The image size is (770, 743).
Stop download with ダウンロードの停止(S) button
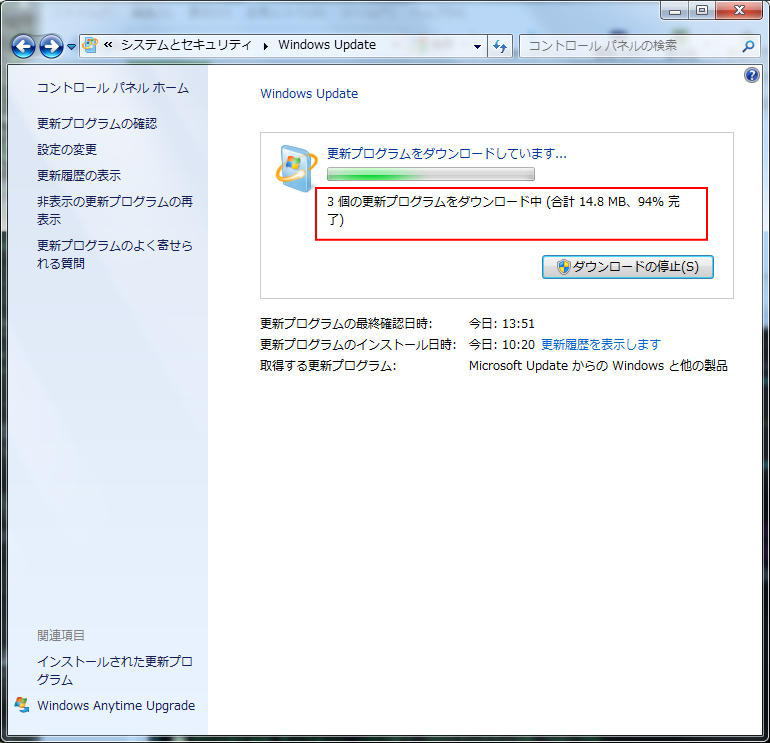point(628,267)
